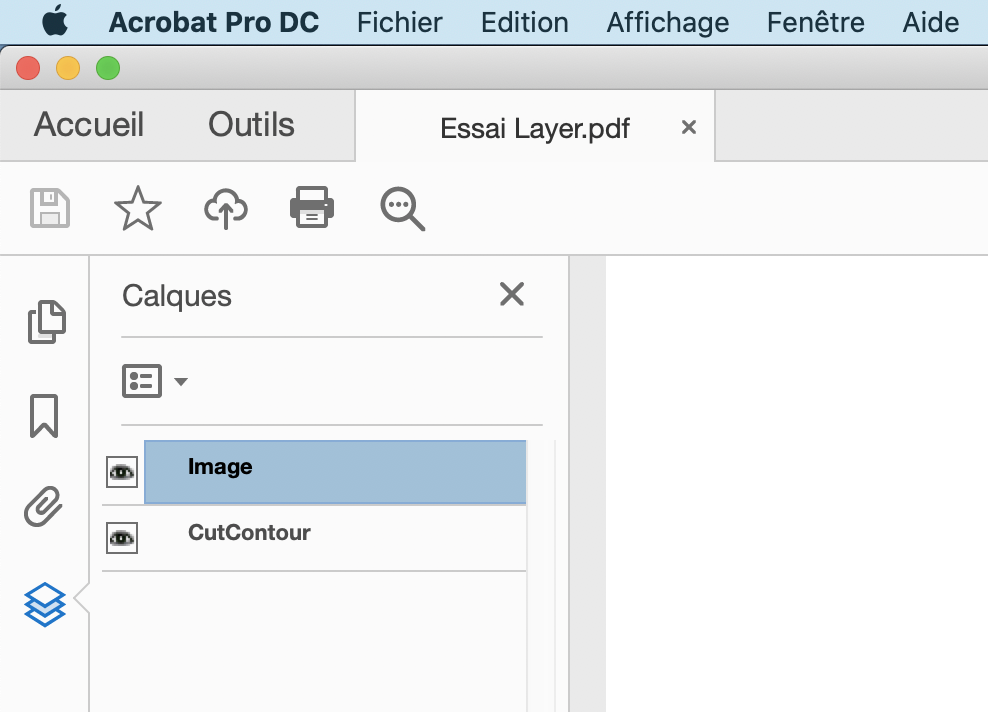Open the Find text magnifier icon
This screenshot has height=712, width=988.
[402, 209]
